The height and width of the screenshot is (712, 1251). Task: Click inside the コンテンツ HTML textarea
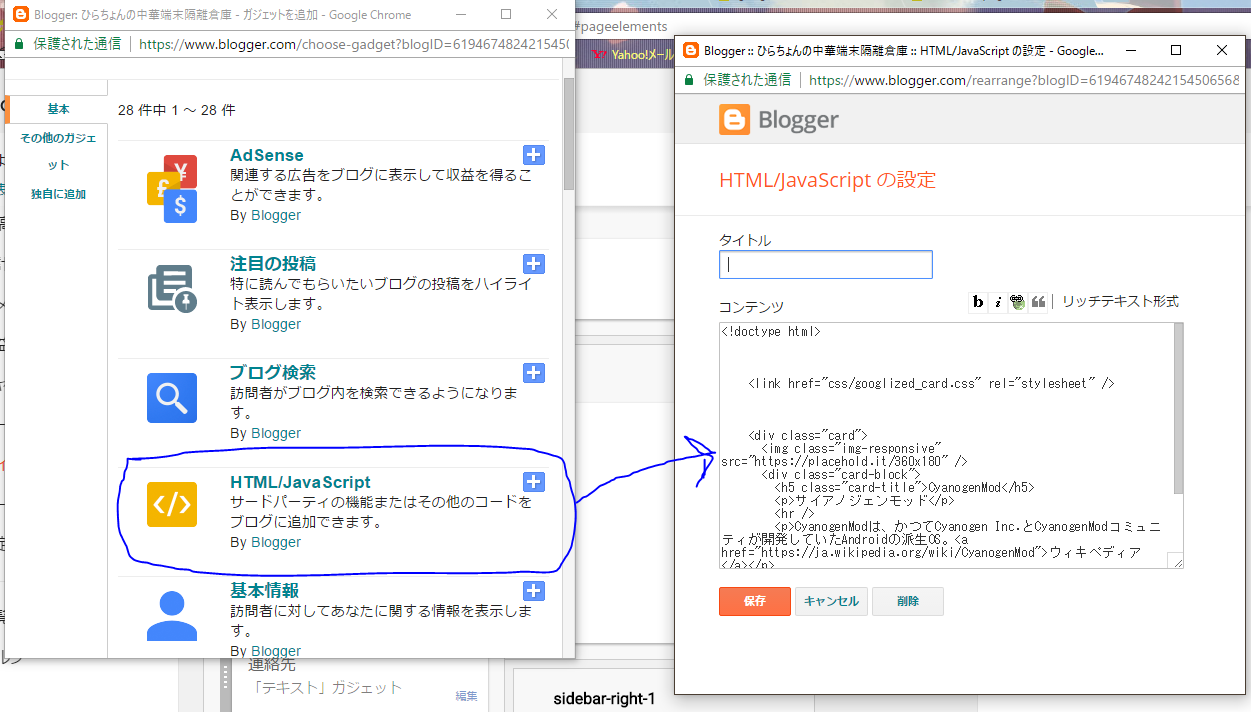(x=945, y=445)
